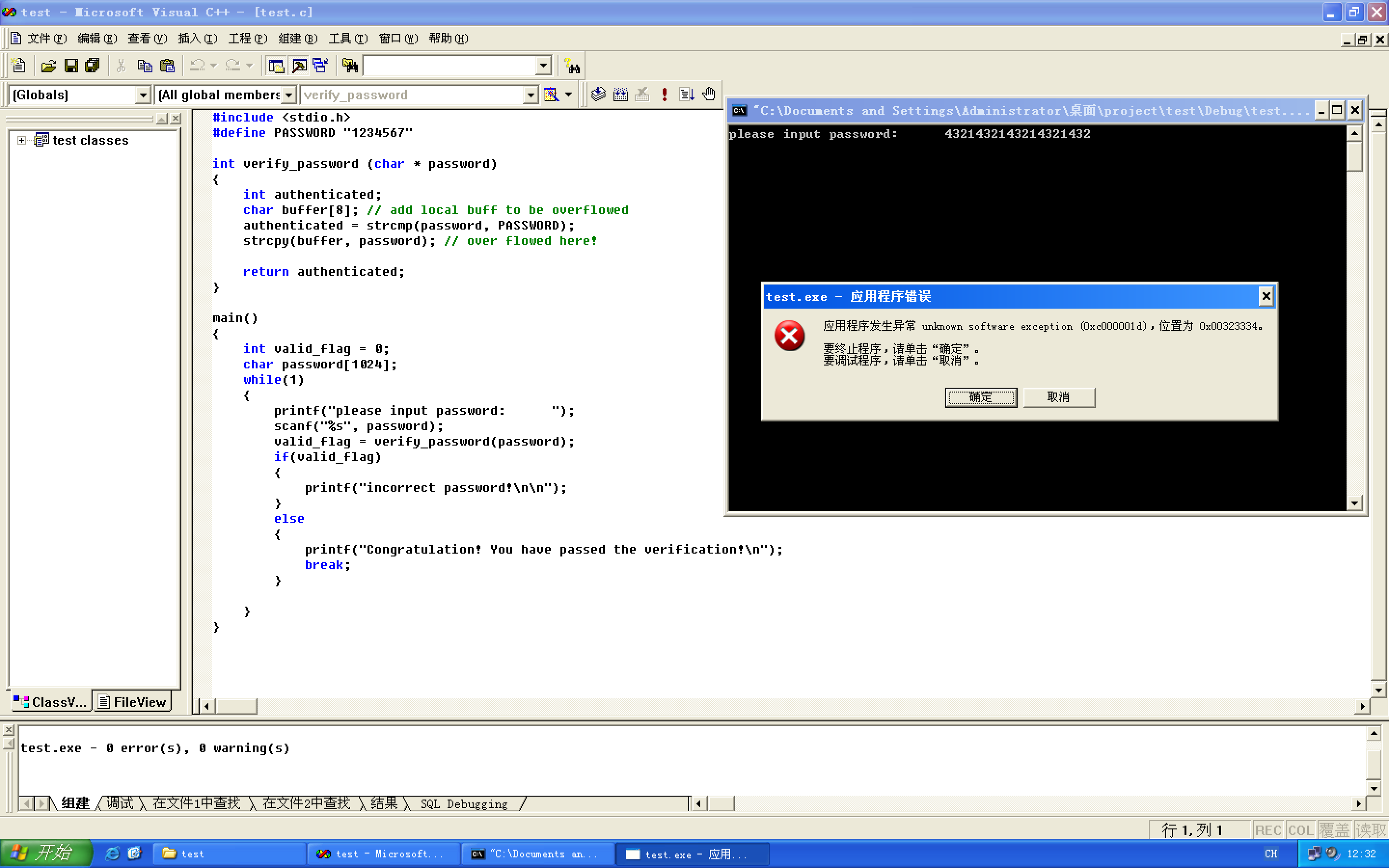This screenshot has height=868, width=1389.
Task: Open the 文件(F) menu
Action: [x=47, y=39]
